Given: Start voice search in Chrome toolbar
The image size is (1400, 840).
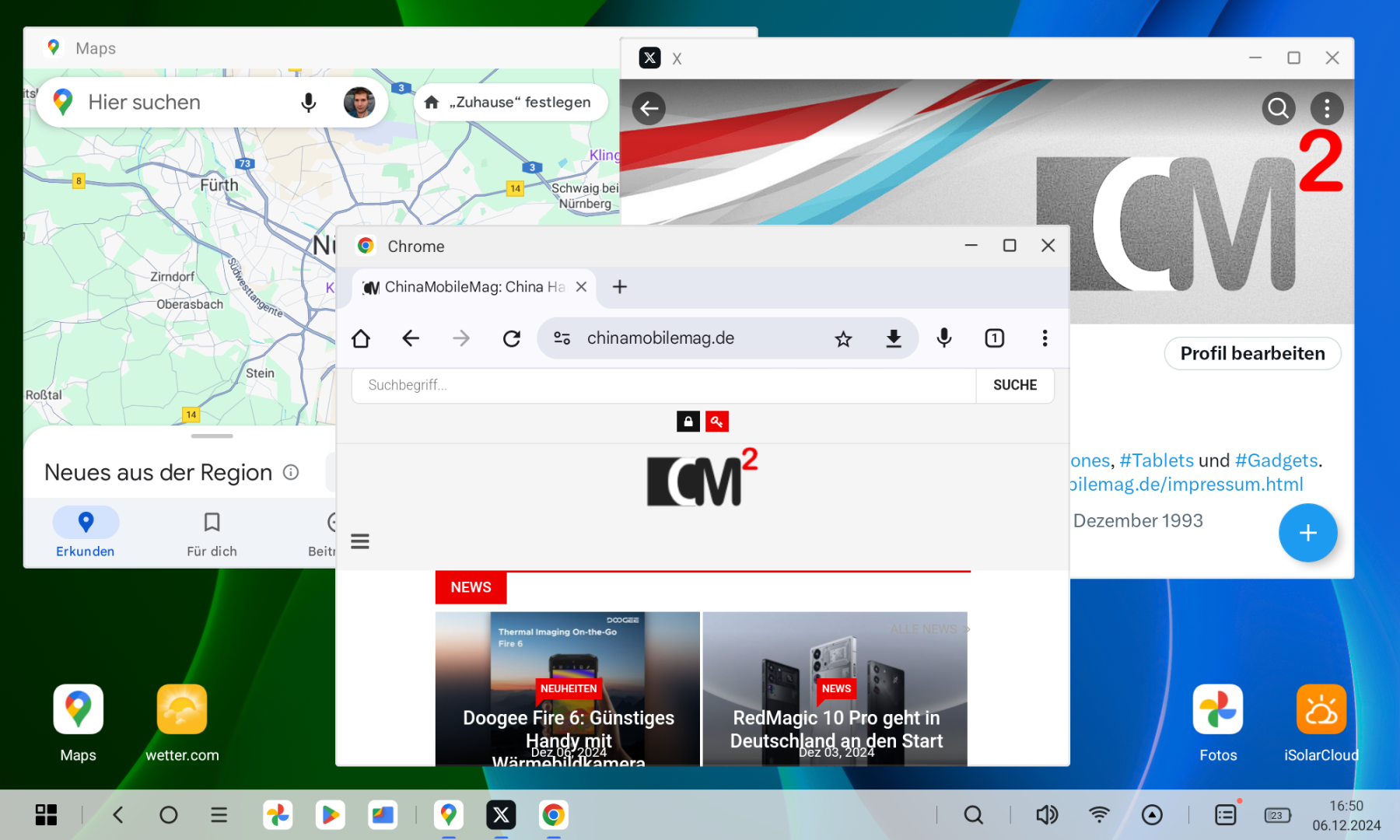Looking at the screenshot, I should pos(944,338).
